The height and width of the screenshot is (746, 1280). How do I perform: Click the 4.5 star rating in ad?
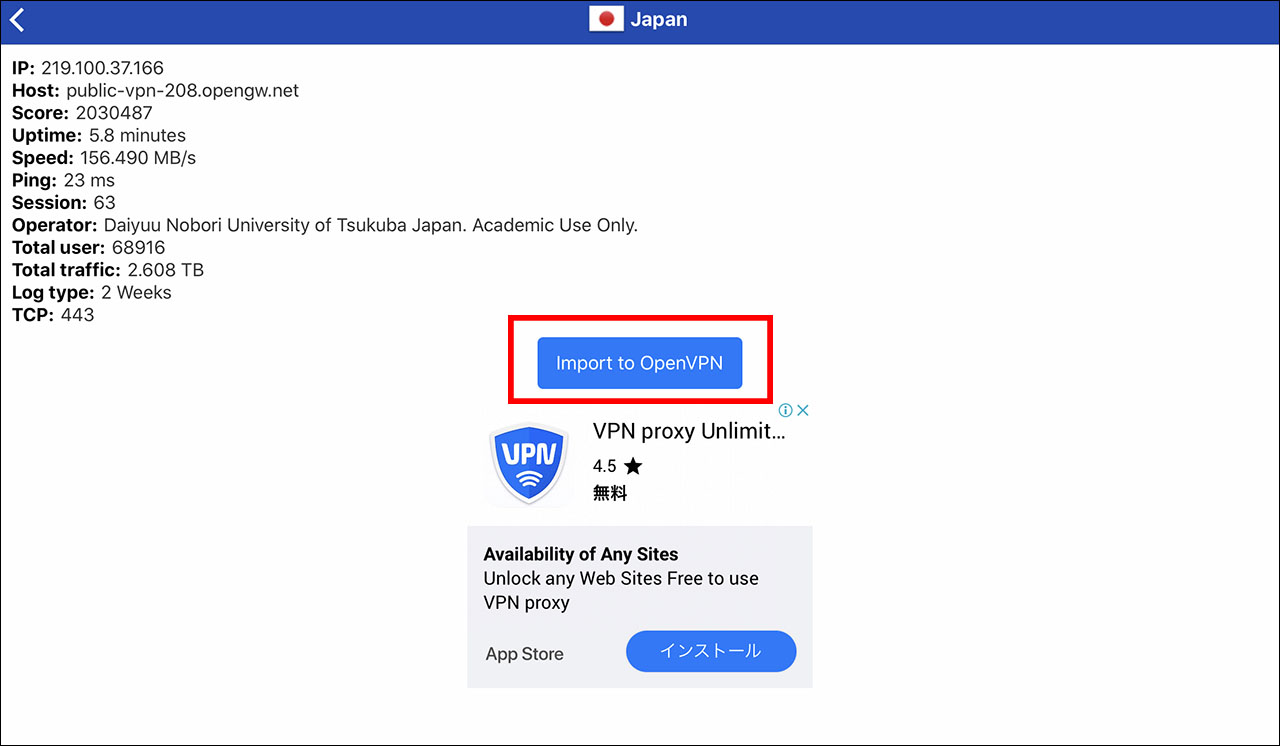click(618, 466)
